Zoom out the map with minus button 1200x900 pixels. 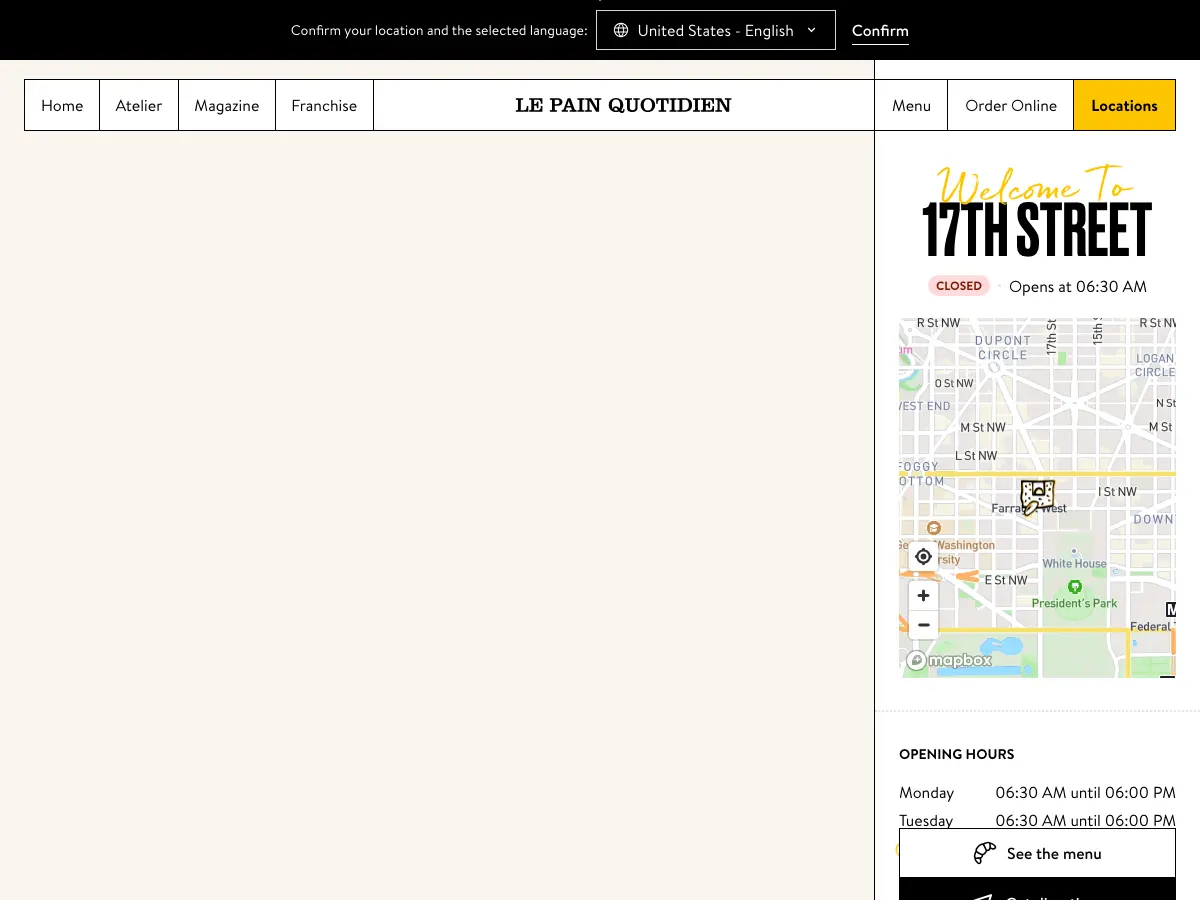(923, 625)
